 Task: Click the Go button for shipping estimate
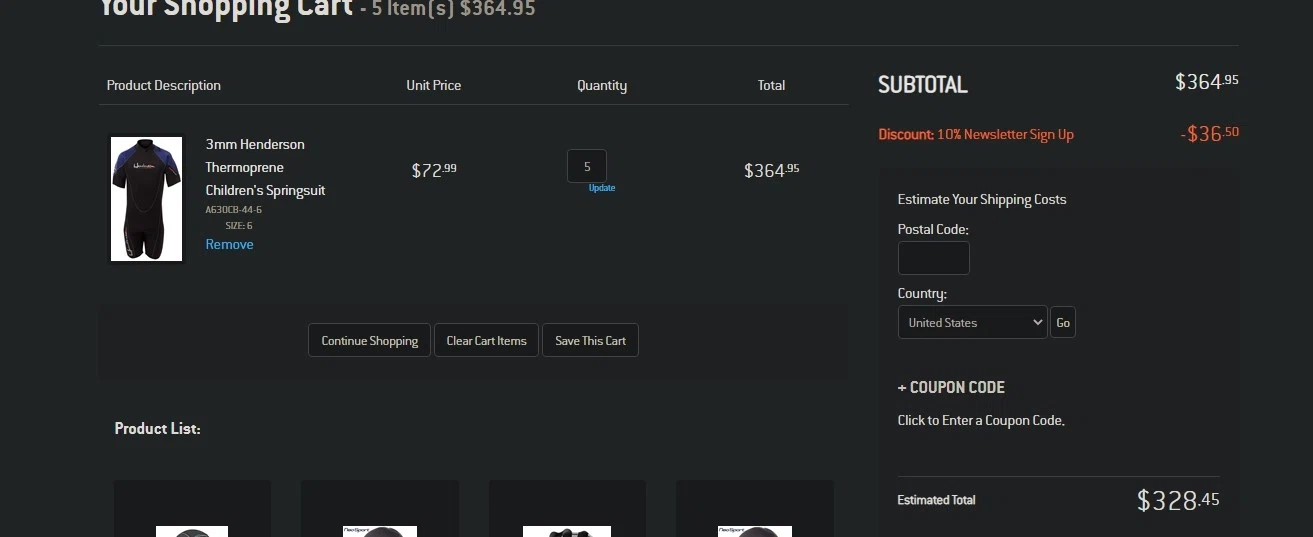click(1063, 322)
